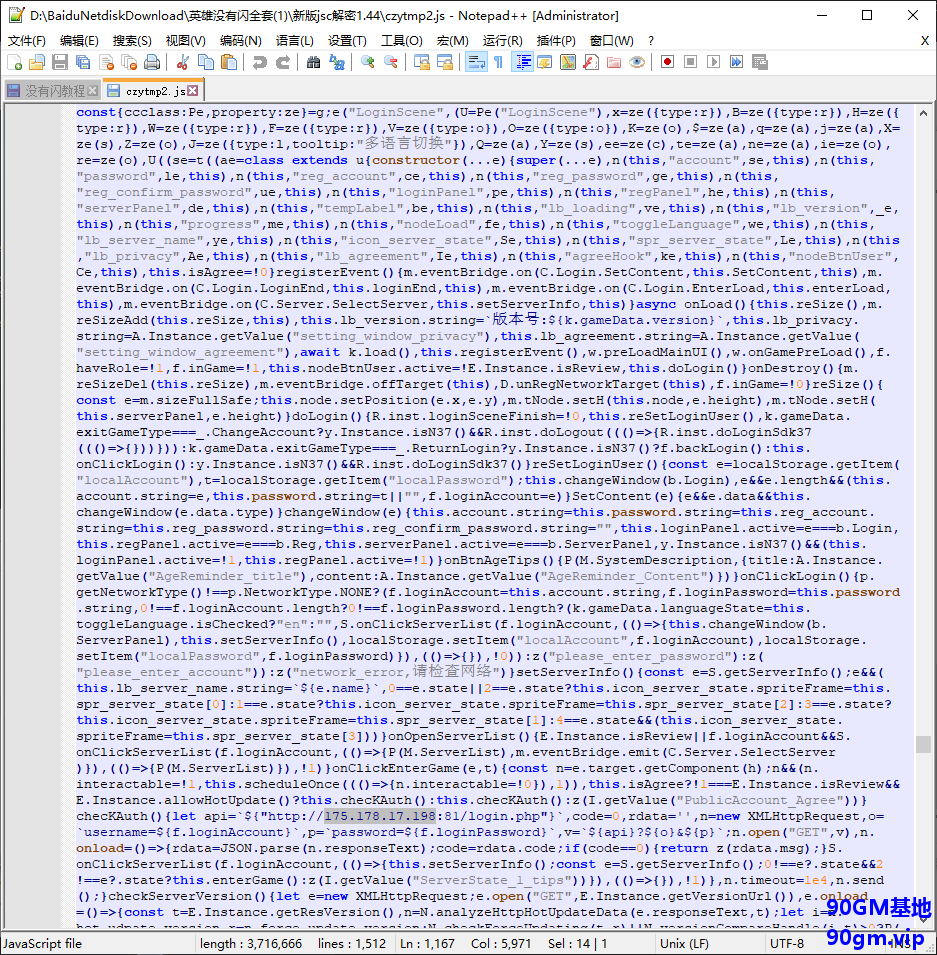Open the 搜索(S) menu
937x955 pixels.
[x=132, y=41]
